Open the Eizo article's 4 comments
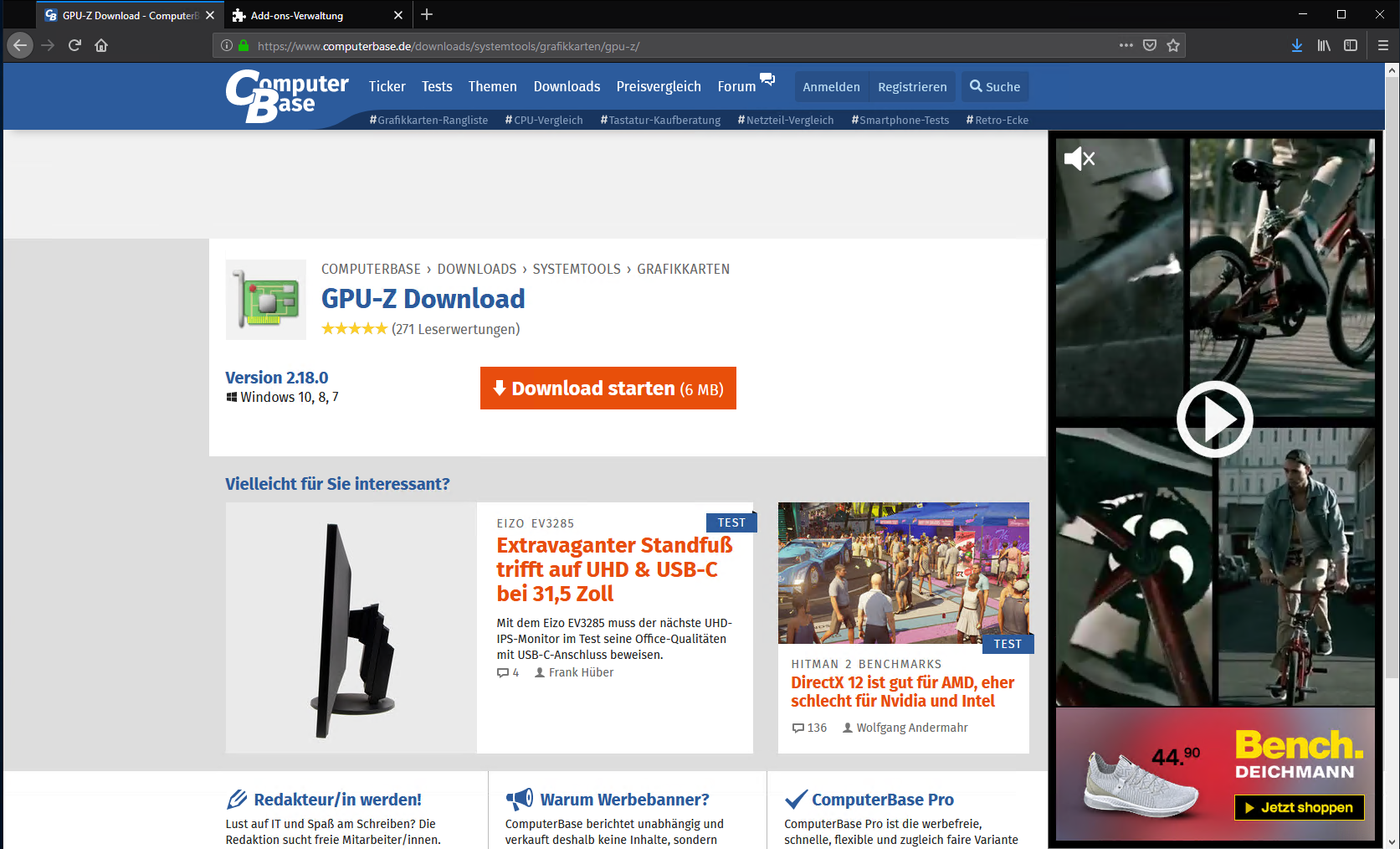 [508, 672]
